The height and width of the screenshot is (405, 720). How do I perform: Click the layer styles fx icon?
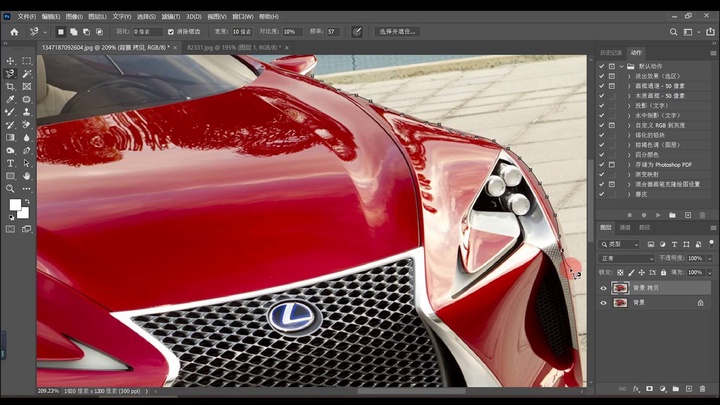(x=636, y=388)
